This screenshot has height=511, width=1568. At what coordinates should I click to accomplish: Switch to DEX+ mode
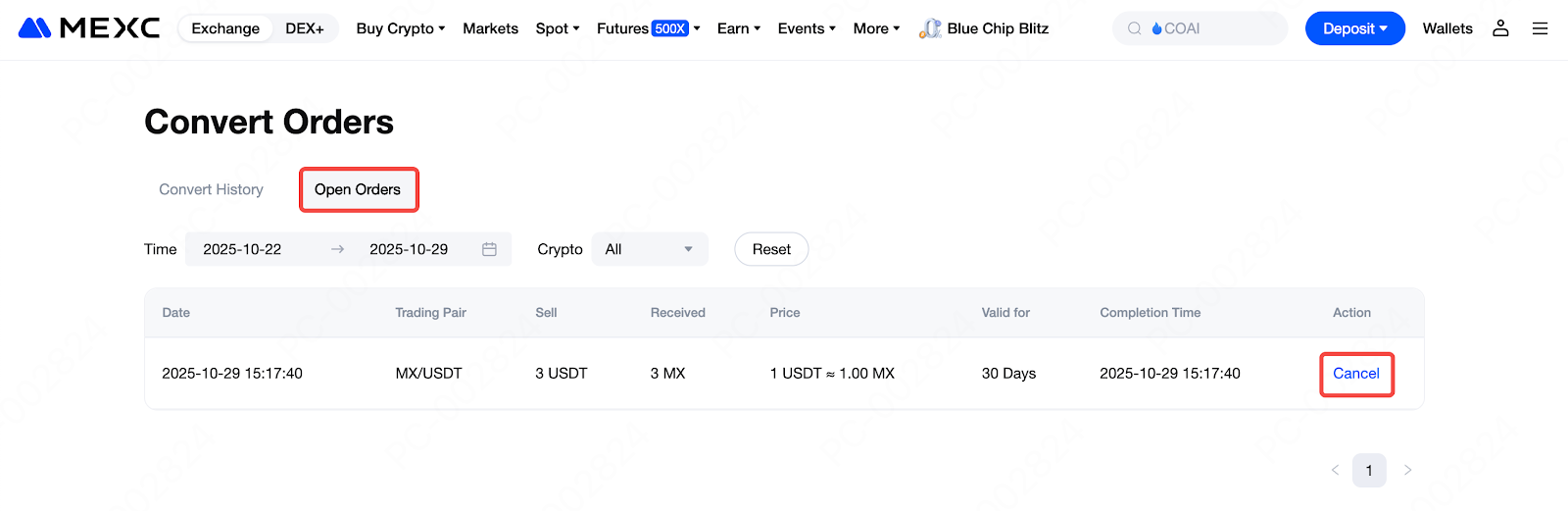point(305,28)
